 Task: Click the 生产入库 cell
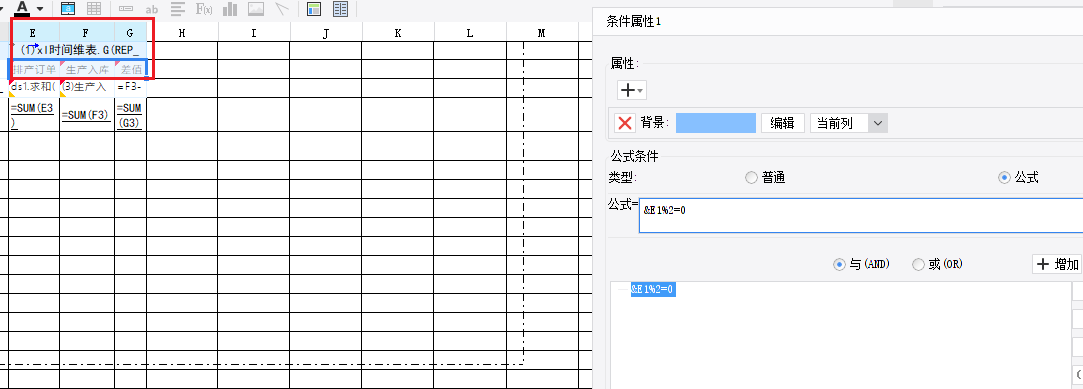[x=87, y=69]
